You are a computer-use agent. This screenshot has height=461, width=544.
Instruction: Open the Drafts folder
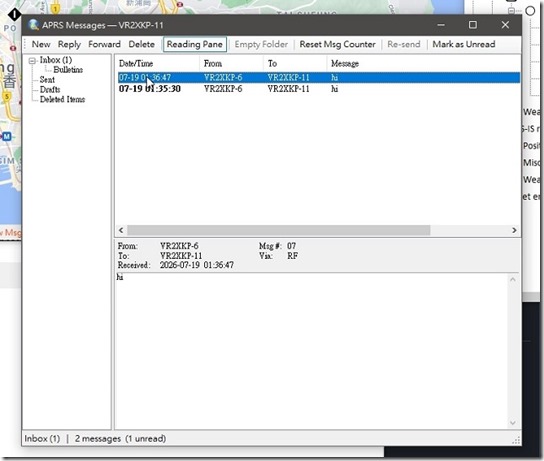[50, 89]
